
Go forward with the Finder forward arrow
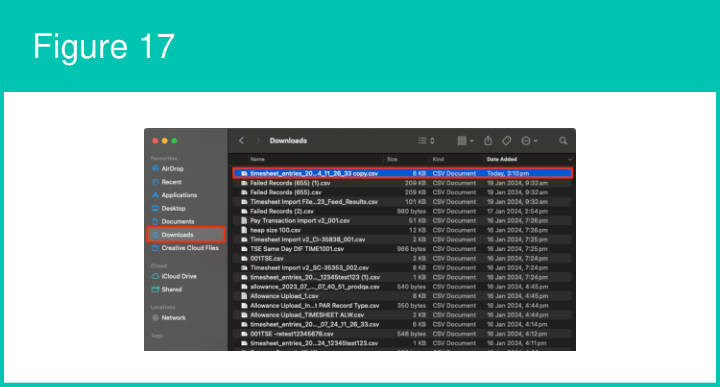[258, 141]
